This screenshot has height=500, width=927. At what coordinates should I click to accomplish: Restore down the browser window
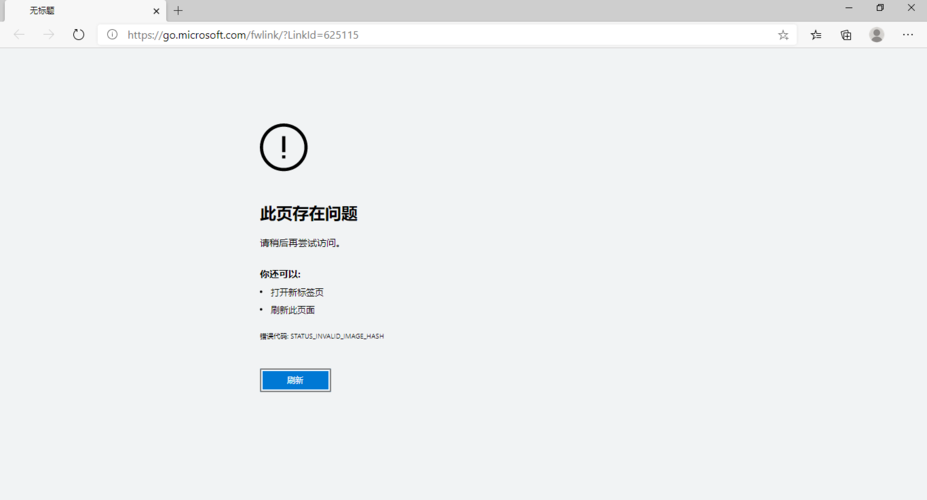point(880,8)
